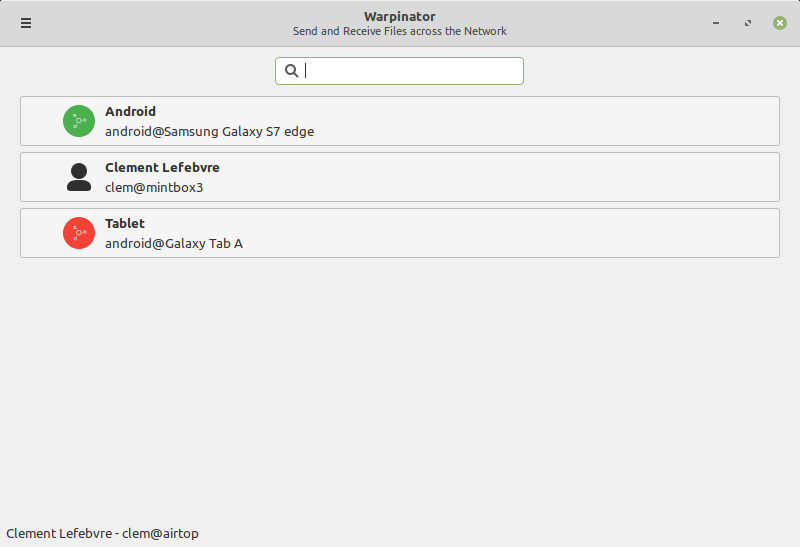Click empty space right of Android row
Viewport: 800px width, 547px height.
[x=550, y=121]
